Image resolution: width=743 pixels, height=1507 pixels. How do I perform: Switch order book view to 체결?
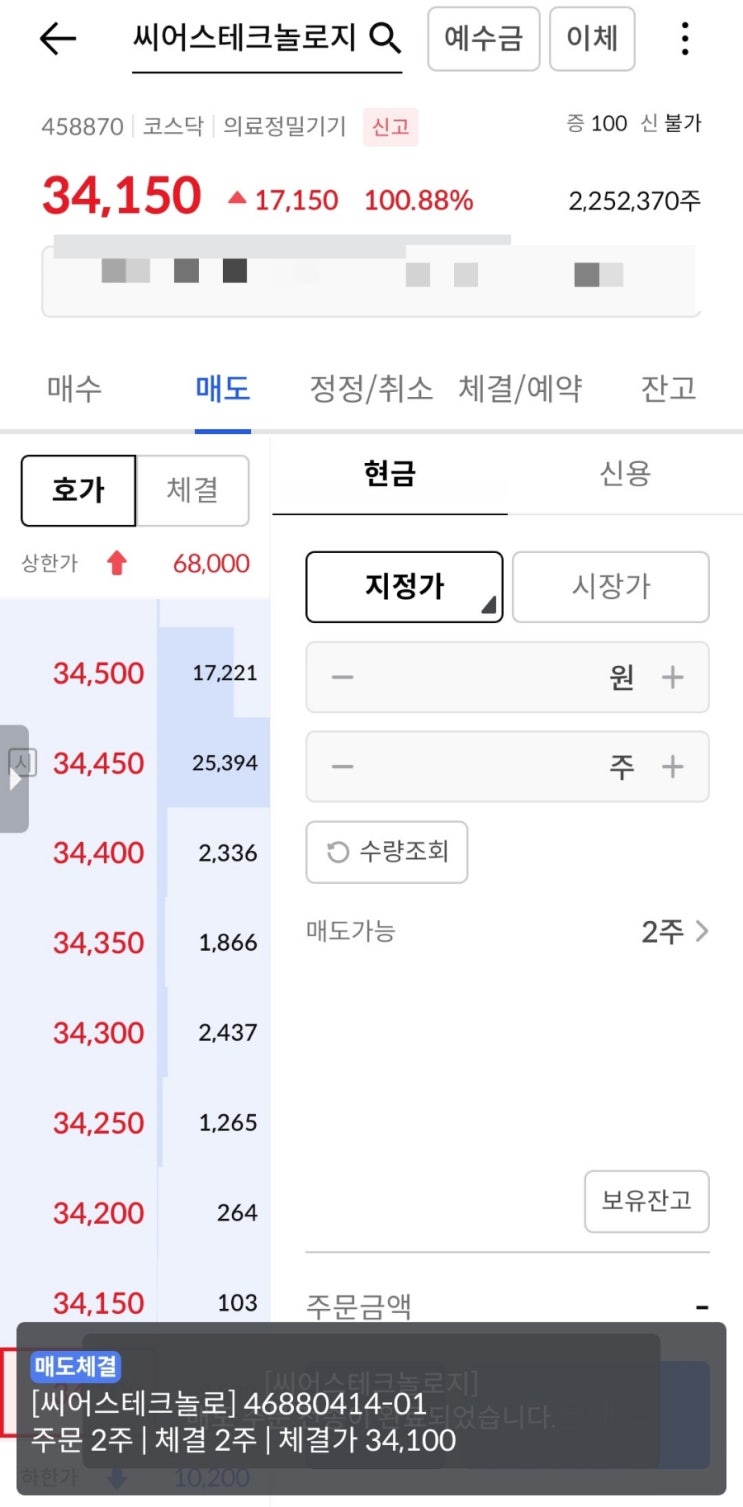193,490
